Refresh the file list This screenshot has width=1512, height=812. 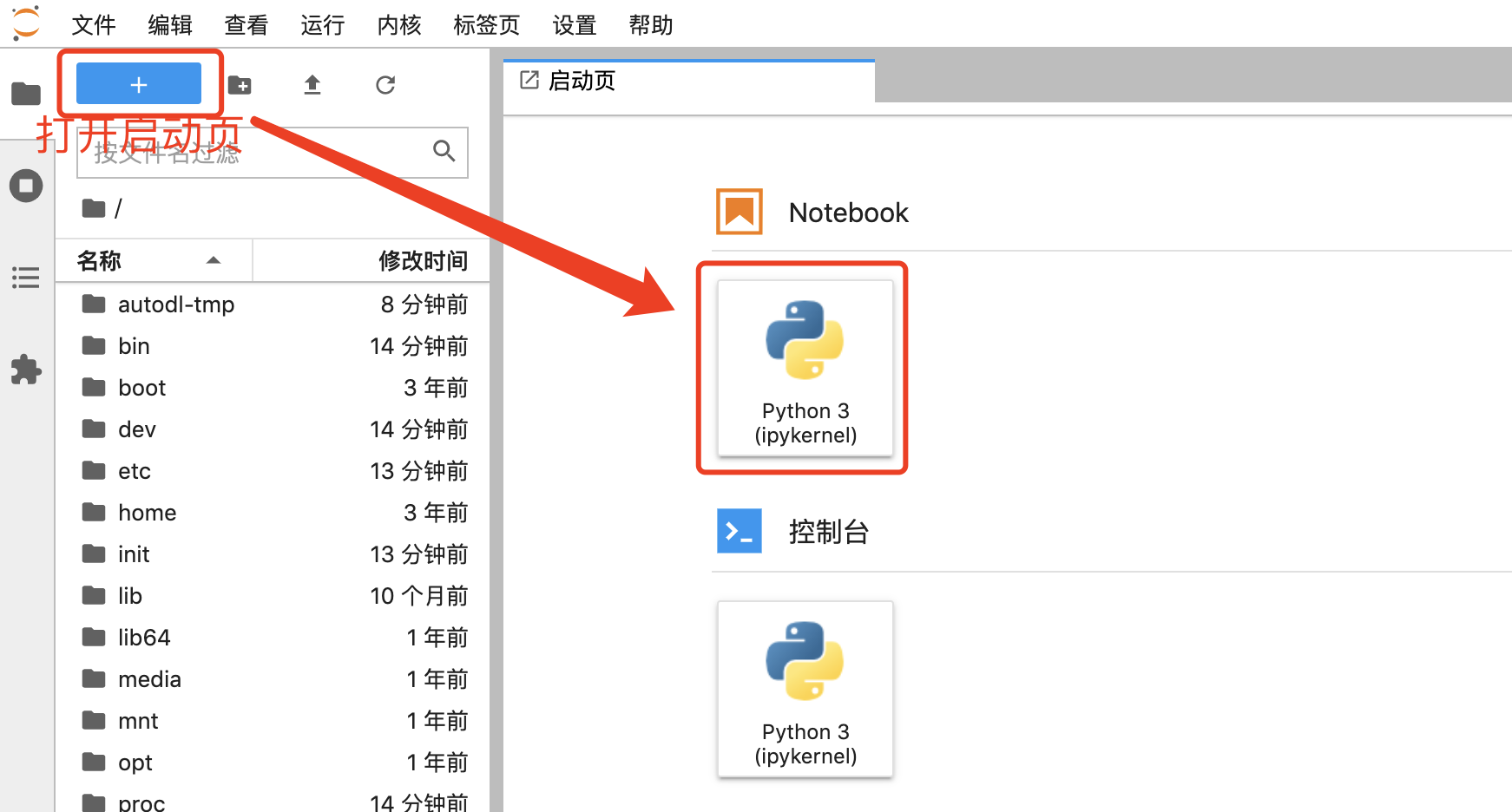coord(385,84)
